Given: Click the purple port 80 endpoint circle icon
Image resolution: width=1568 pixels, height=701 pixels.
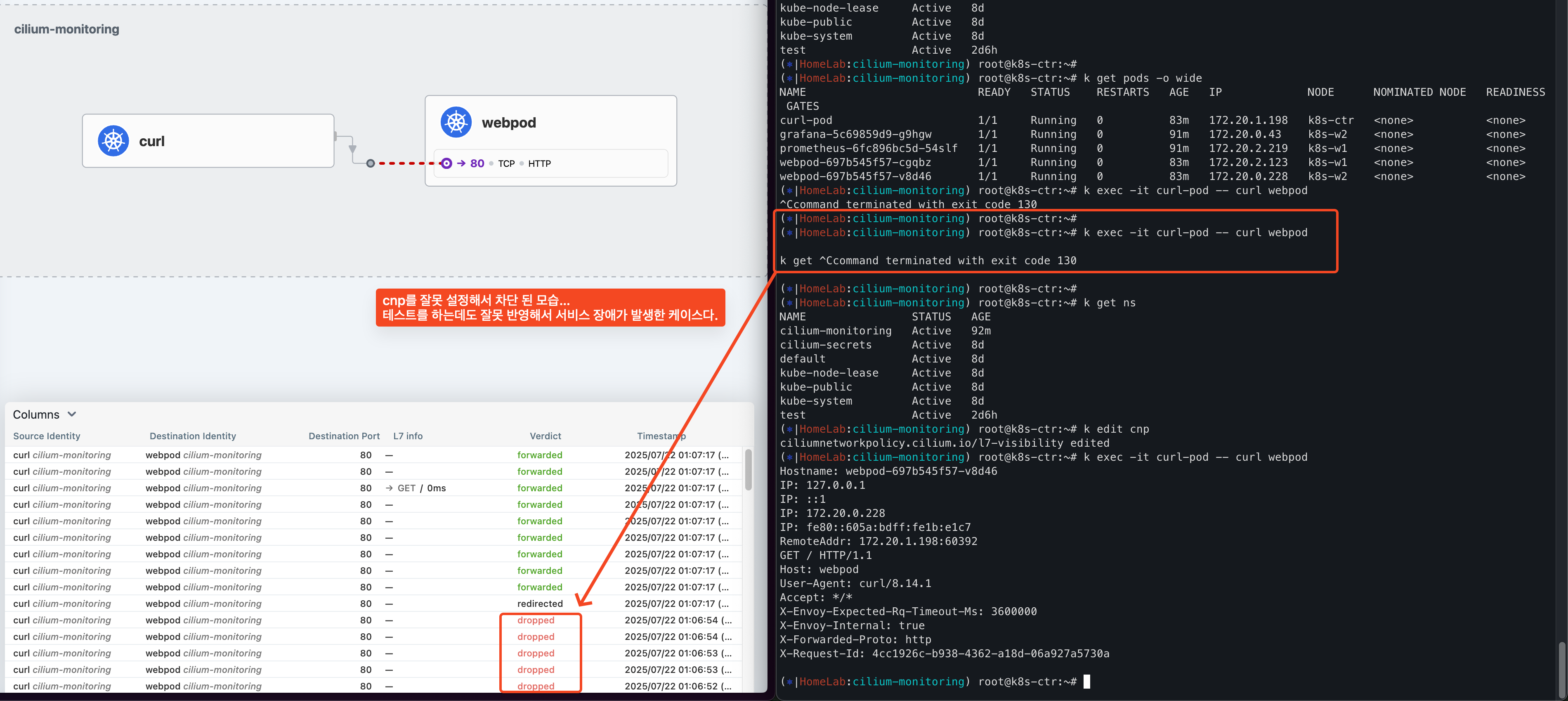Looking at the screenshot, I should [446, 163].
